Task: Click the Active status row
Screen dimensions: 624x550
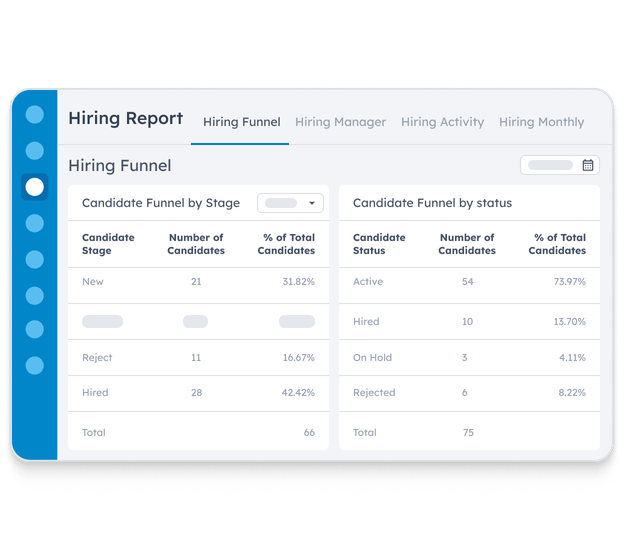Action: click(x=469, y=282)
